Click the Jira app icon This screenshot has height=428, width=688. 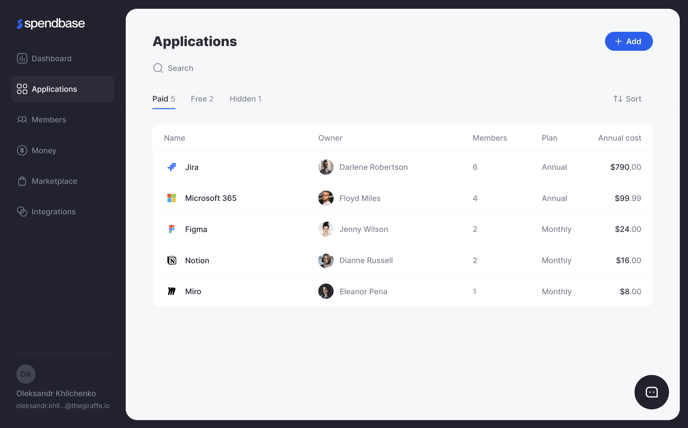172,167
